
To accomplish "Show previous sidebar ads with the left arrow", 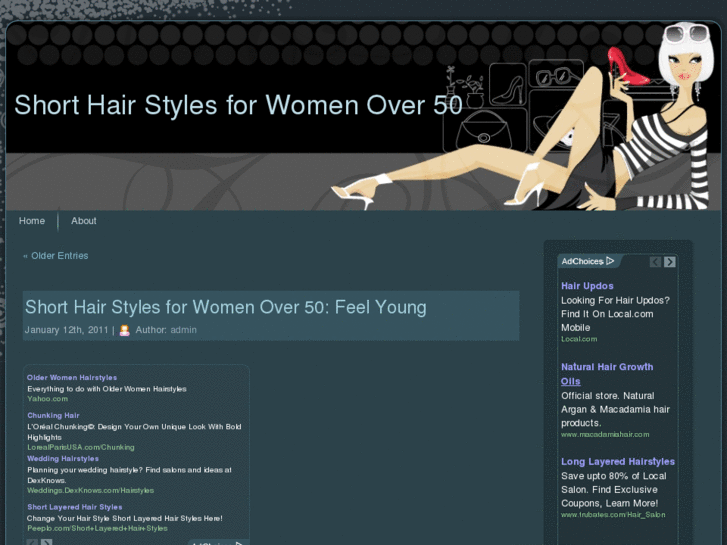I will tap(655, 262).
